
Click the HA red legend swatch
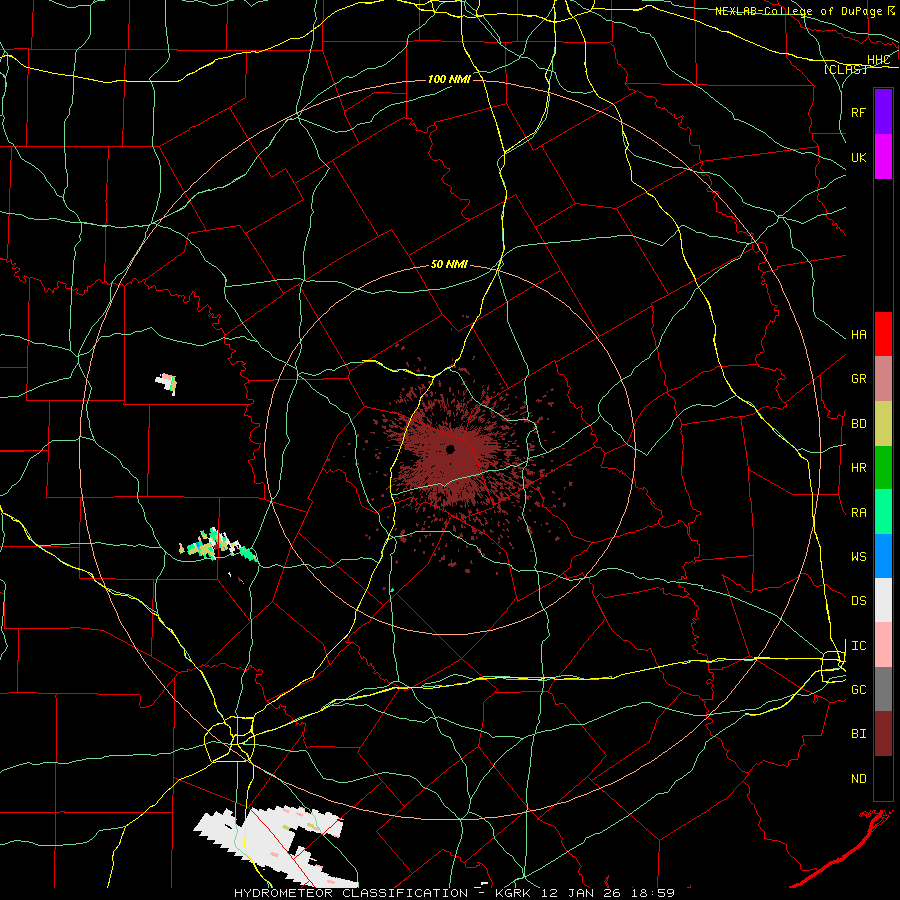[883, 334]
